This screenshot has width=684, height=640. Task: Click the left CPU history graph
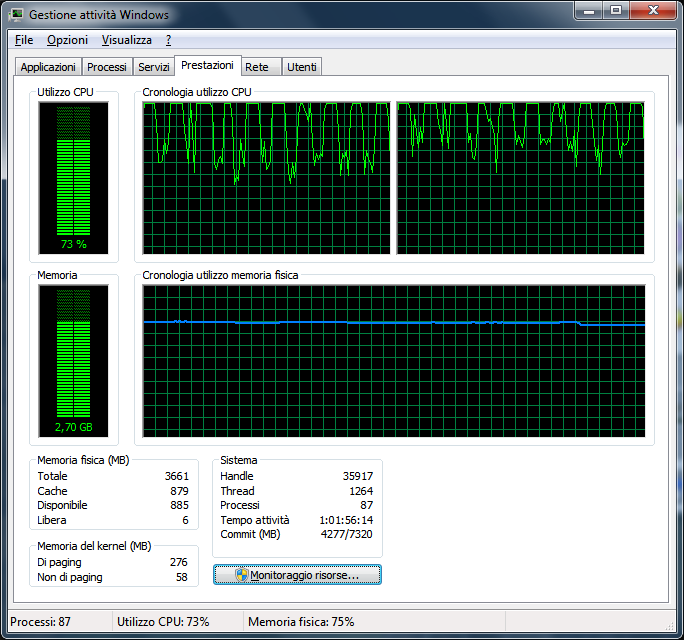coord(267,178)
